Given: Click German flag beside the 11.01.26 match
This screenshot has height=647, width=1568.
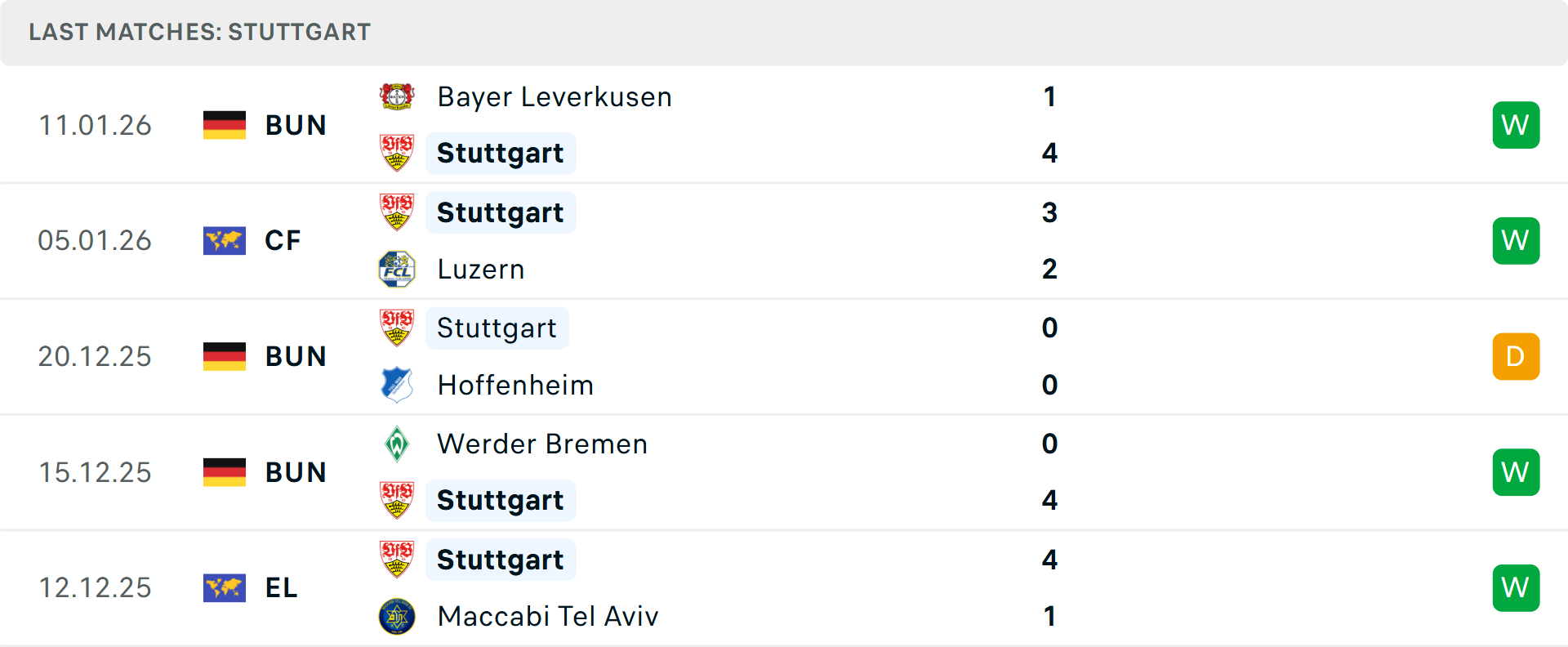Looking at the screenshot, I should pos(225,125).
